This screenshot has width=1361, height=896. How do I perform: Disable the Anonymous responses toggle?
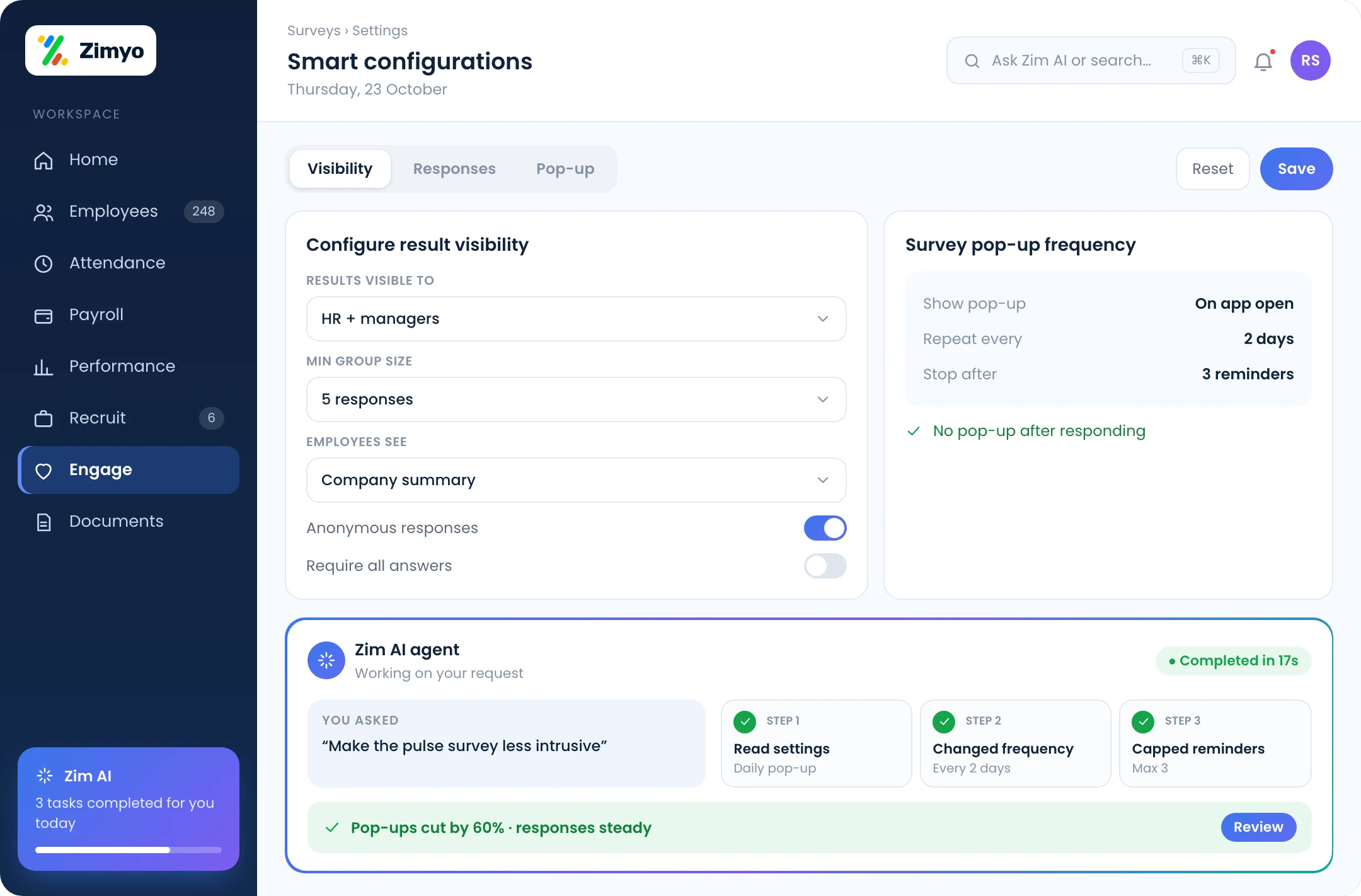pyautogui.click(x=825, y=528)
